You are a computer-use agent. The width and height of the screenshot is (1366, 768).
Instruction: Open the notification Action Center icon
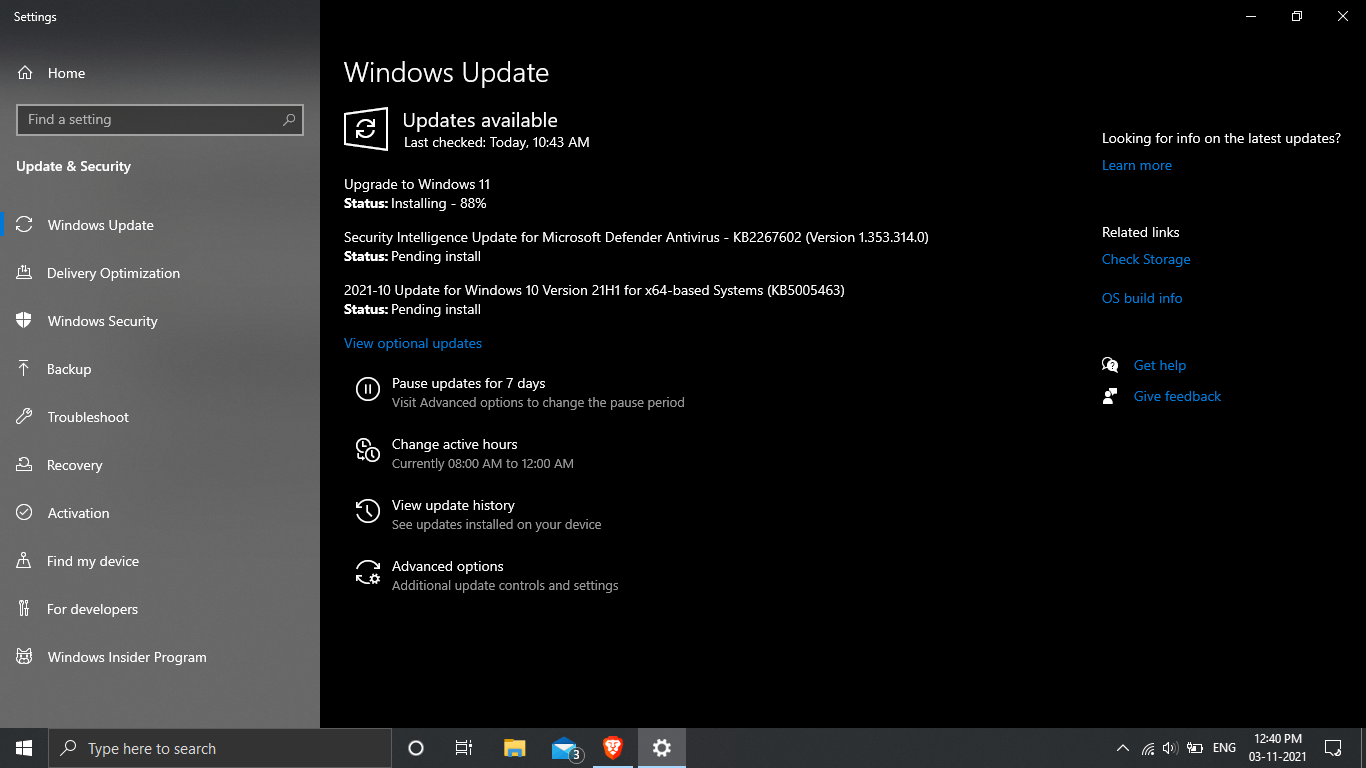coord(1333,748)
